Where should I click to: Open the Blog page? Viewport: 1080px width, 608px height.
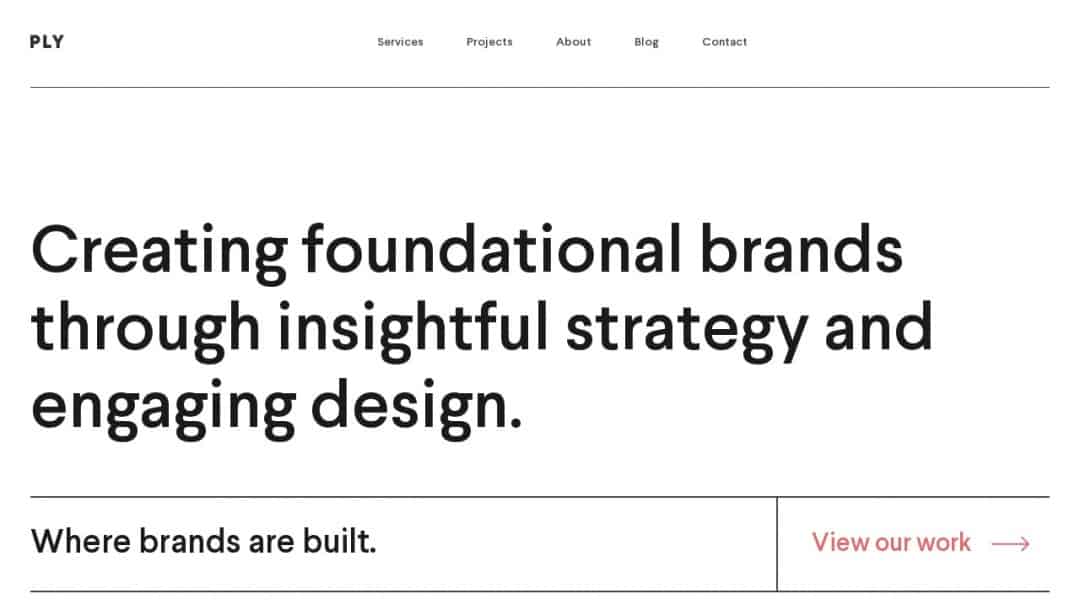tap(646, 42)
